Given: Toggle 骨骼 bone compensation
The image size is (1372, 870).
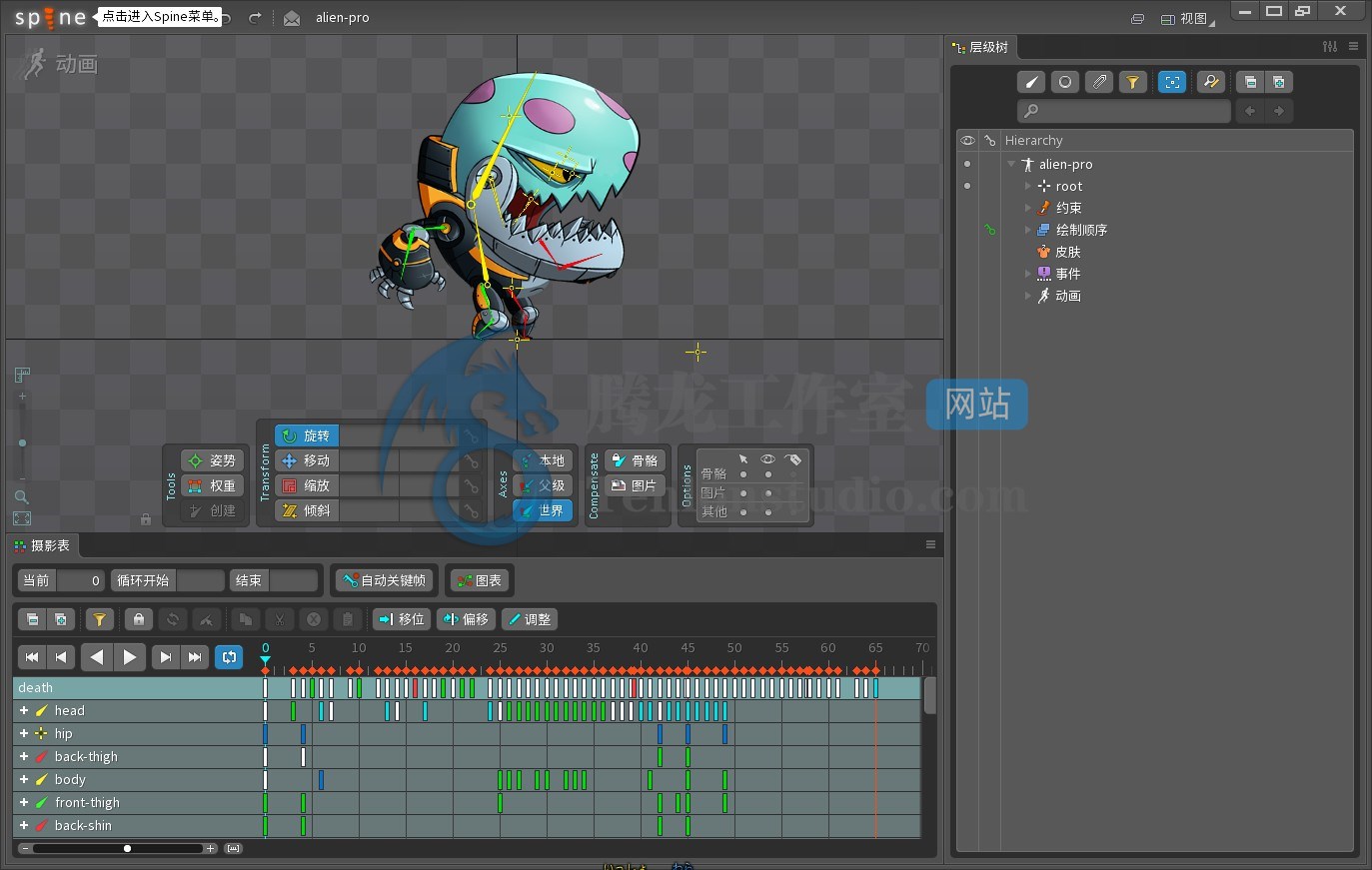Looking at the screenshot, I should tap(635, 460).
